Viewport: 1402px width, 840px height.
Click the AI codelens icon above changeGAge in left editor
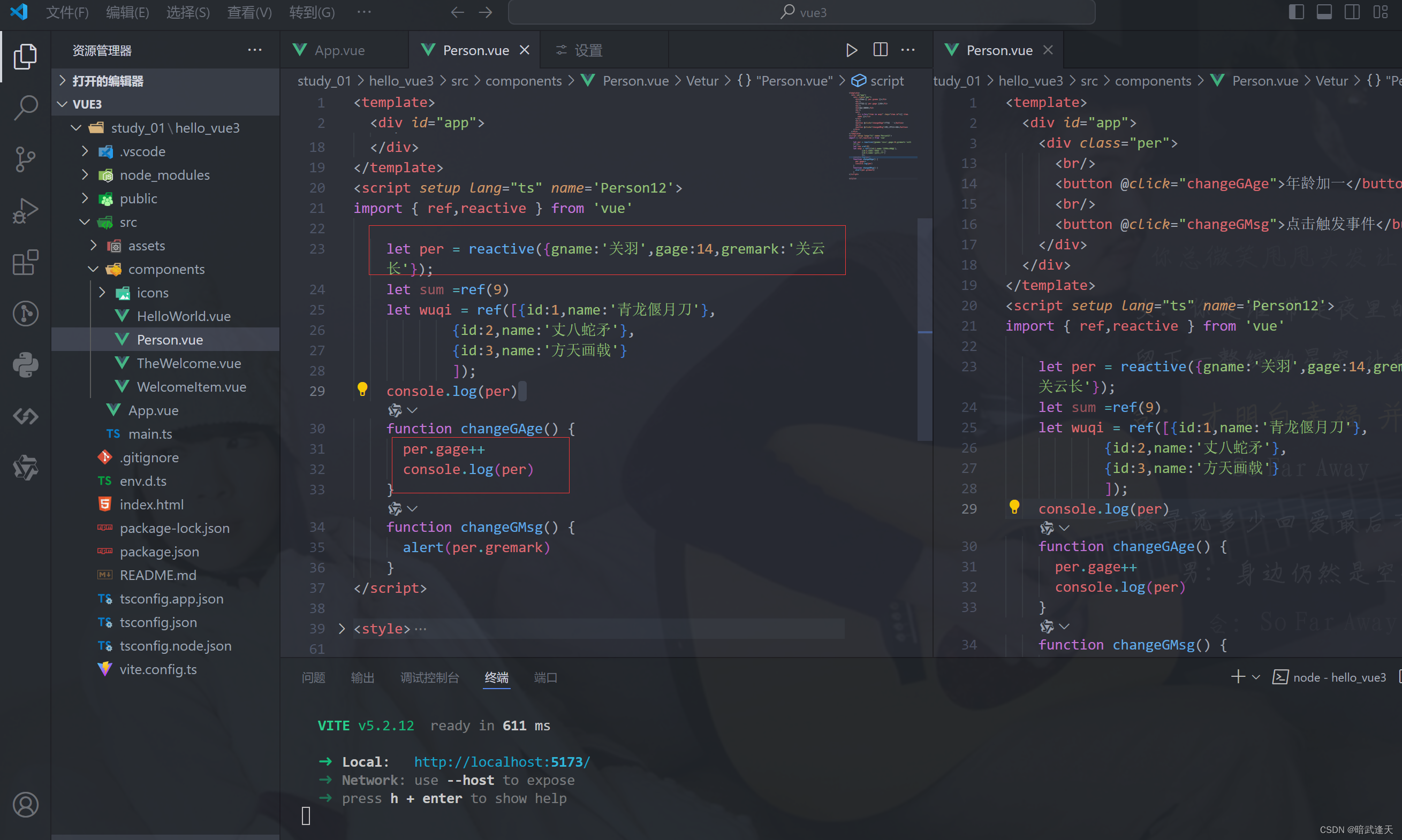(x=395, y=410)
